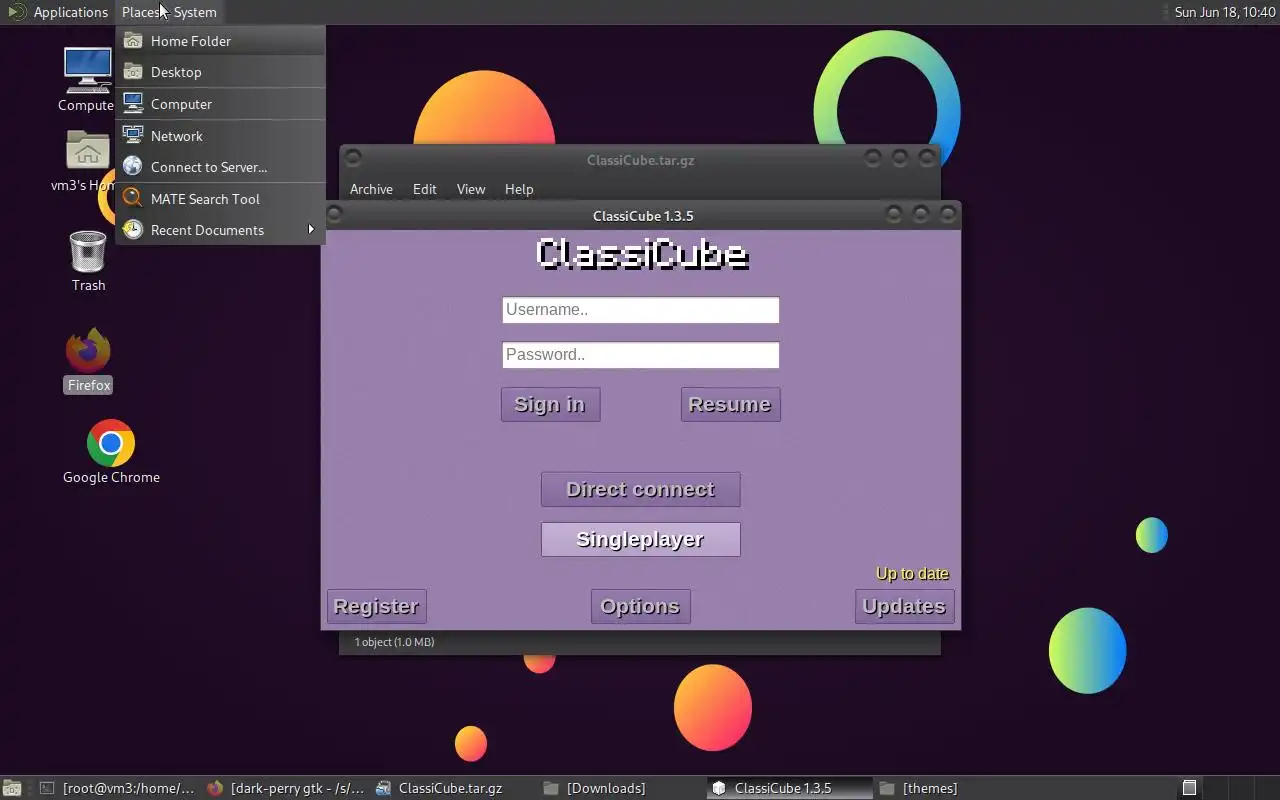Click Desktop icon in Places menu

pyautogui.click(x=132, y=72)
